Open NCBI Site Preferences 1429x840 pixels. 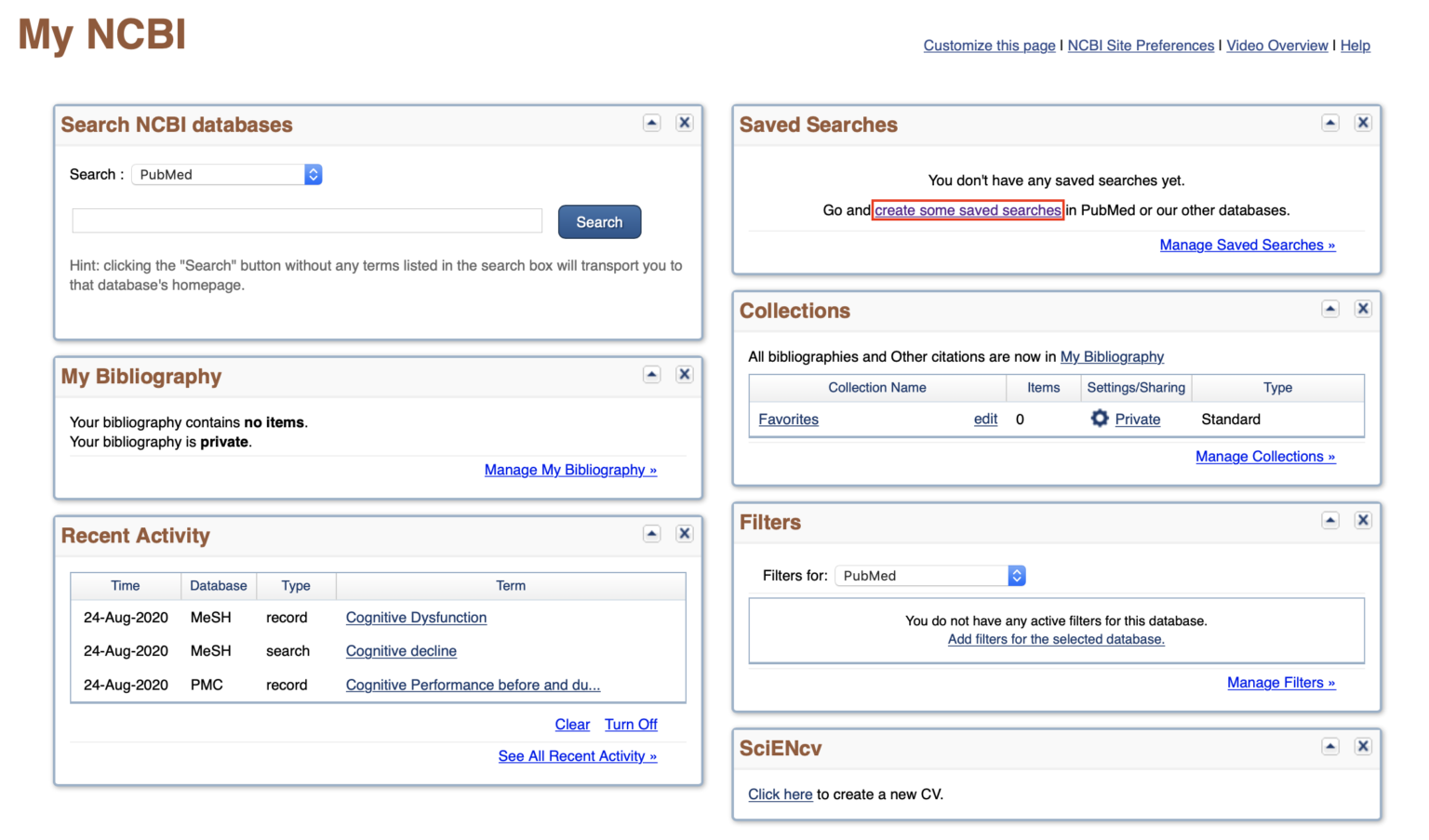[x=1141, y=45]
